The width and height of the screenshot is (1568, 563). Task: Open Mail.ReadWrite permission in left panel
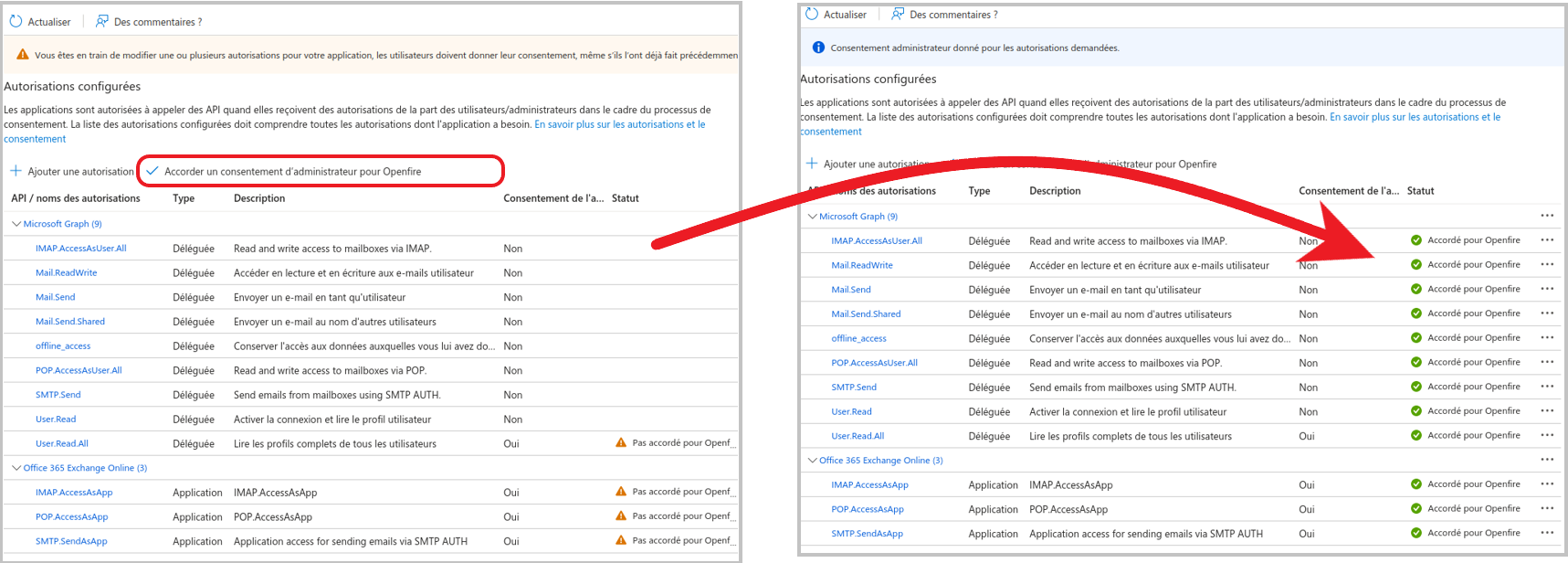click(x=66, y=272)
